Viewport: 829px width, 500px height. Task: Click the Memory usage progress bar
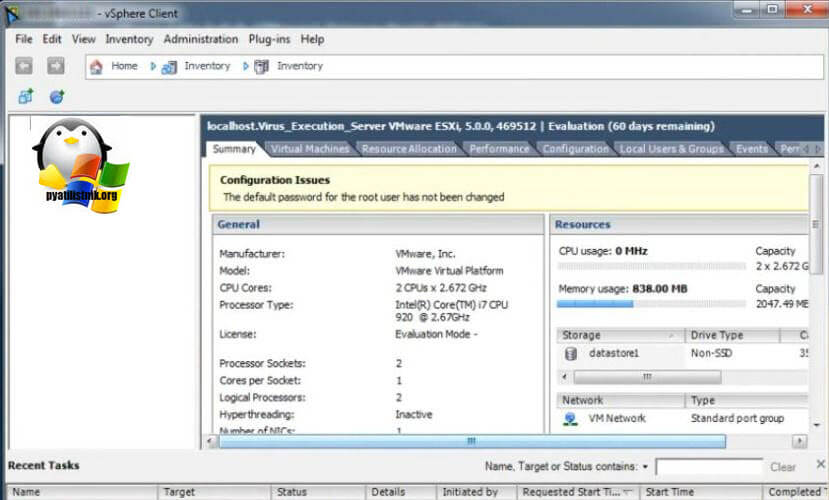point(651,304)
